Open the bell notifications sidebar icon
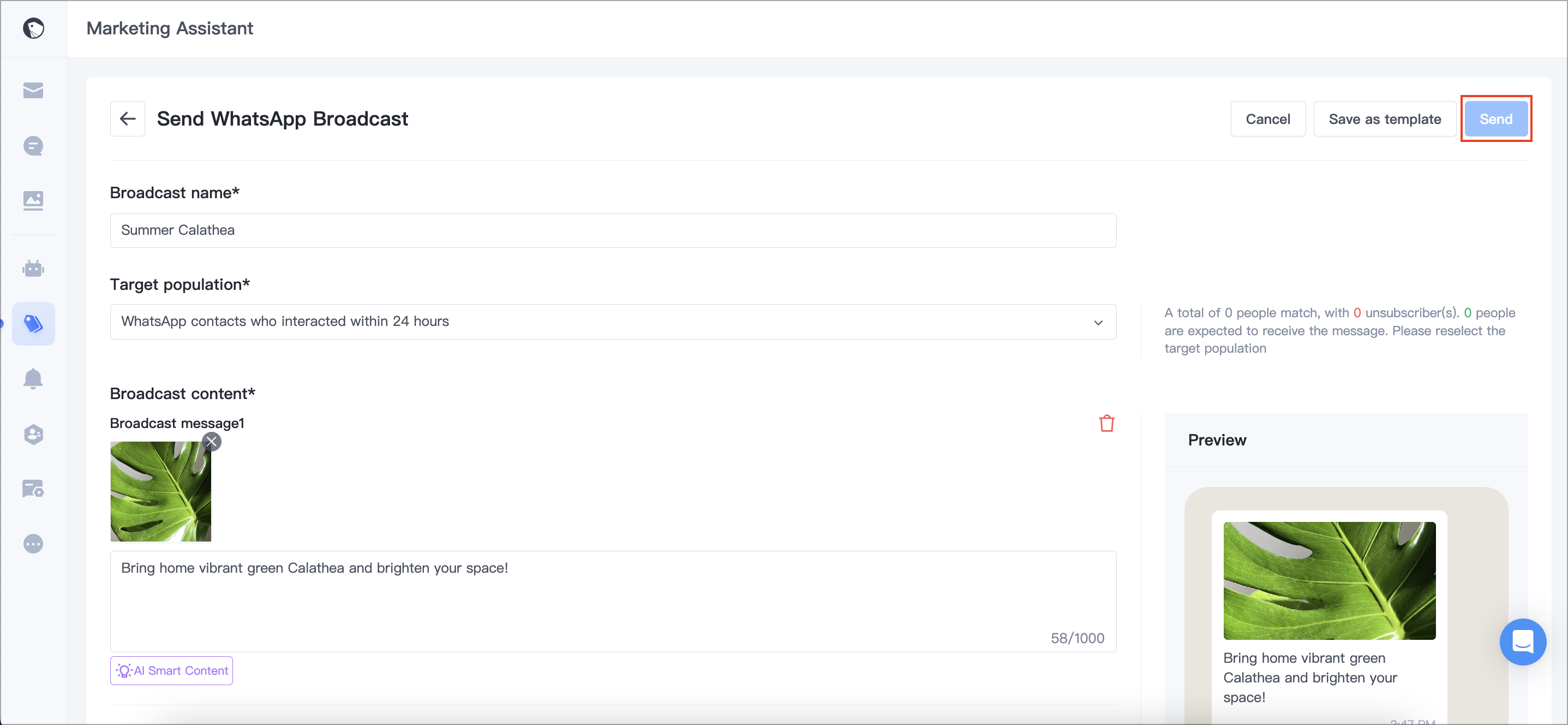 pos(33,379)
